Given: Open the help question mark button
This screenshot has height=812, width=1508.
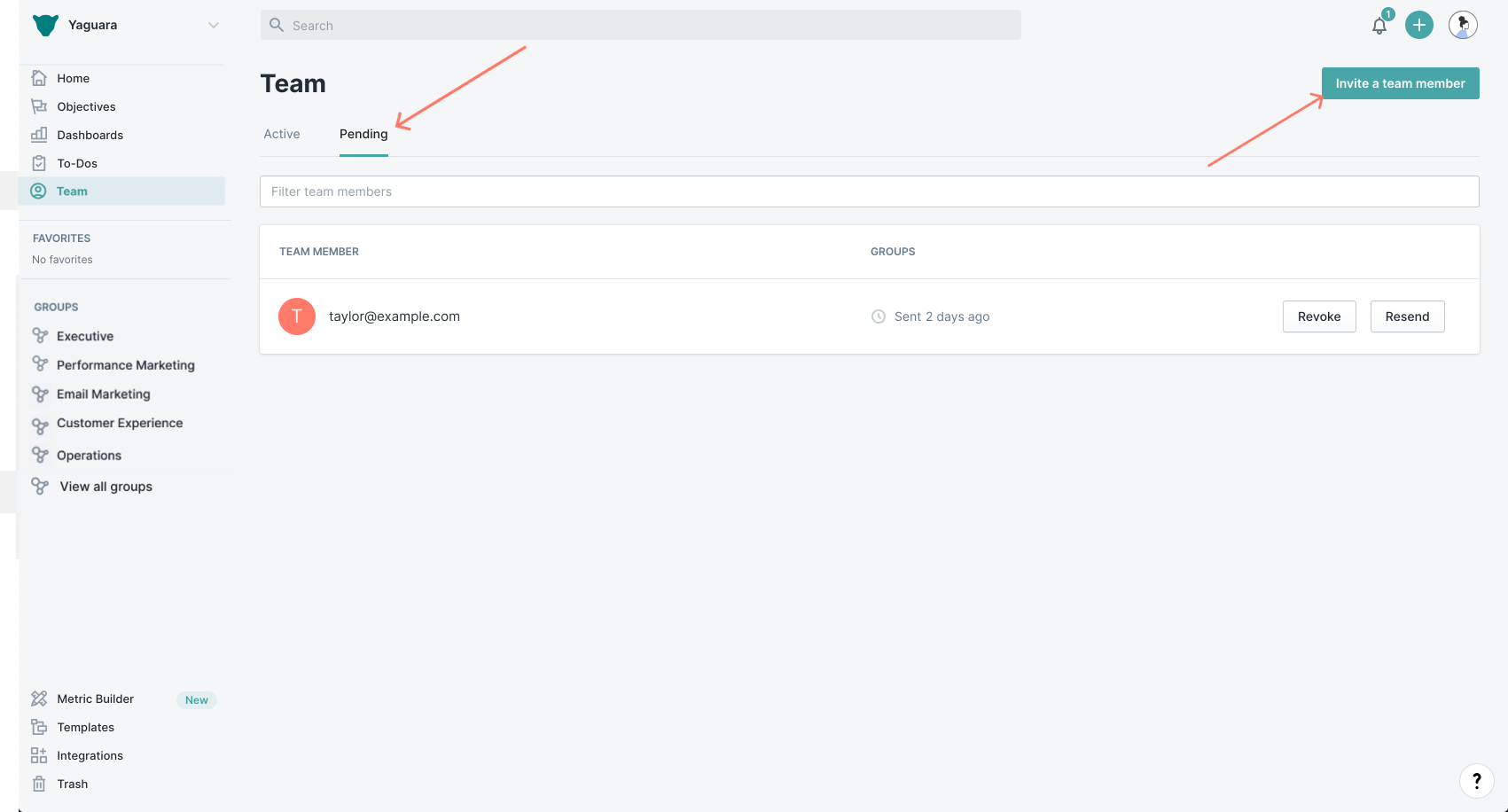Looking at the screenshot, I should click(x=1476, y=780).
